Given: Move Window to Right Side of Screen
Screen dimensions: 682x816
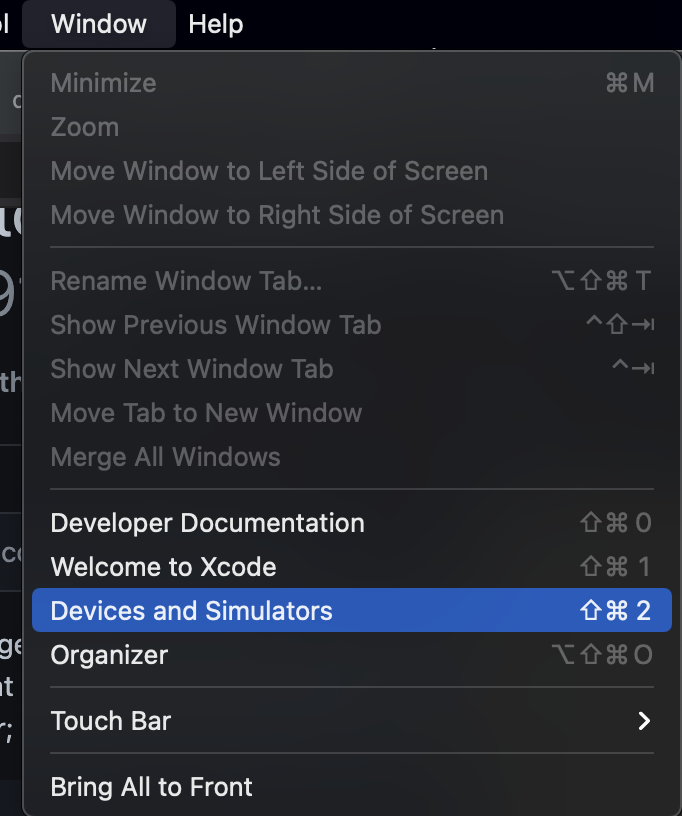Looking at the screenshot, I should [276, 215].
